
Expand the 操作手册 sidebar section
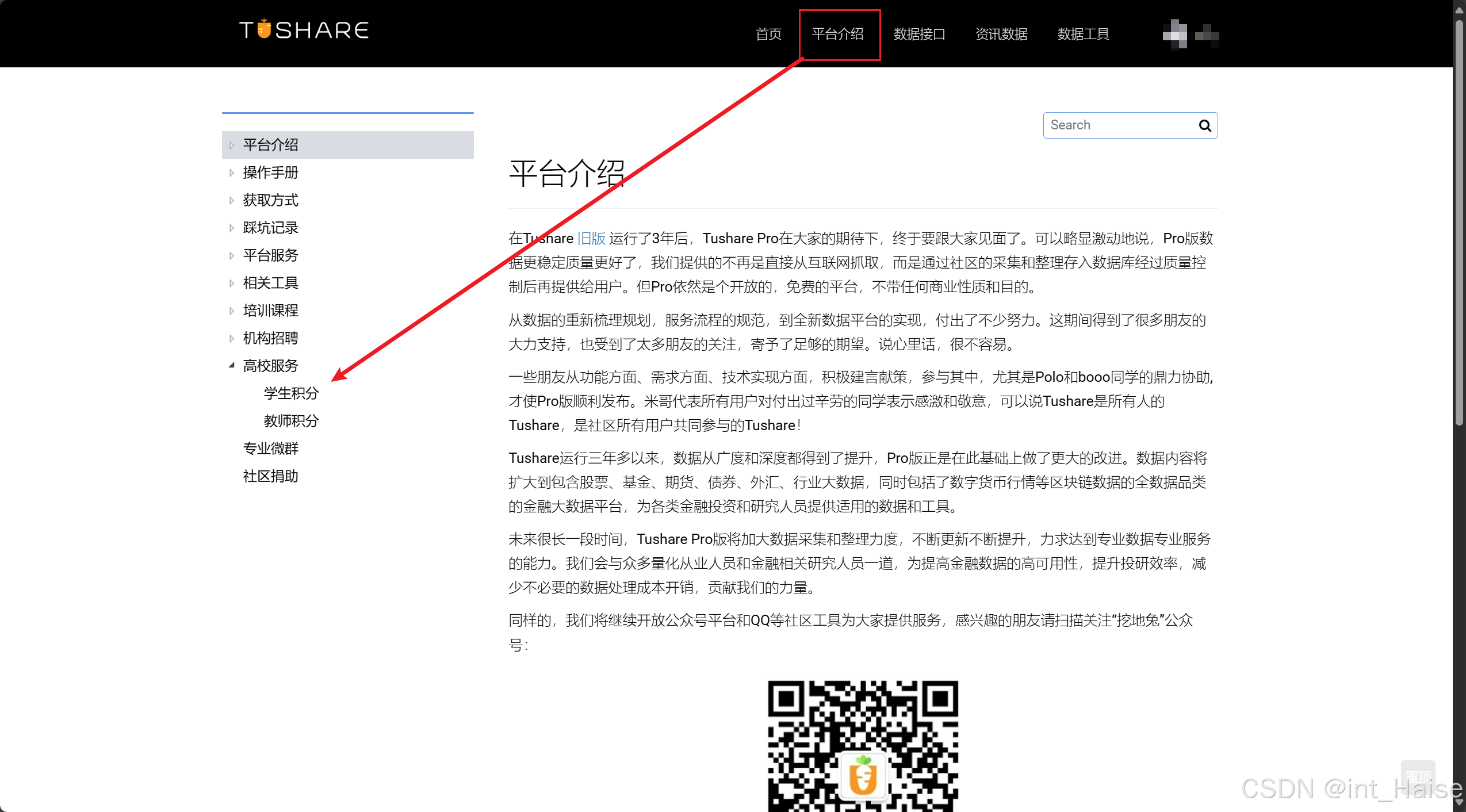[x=232, y=173]
